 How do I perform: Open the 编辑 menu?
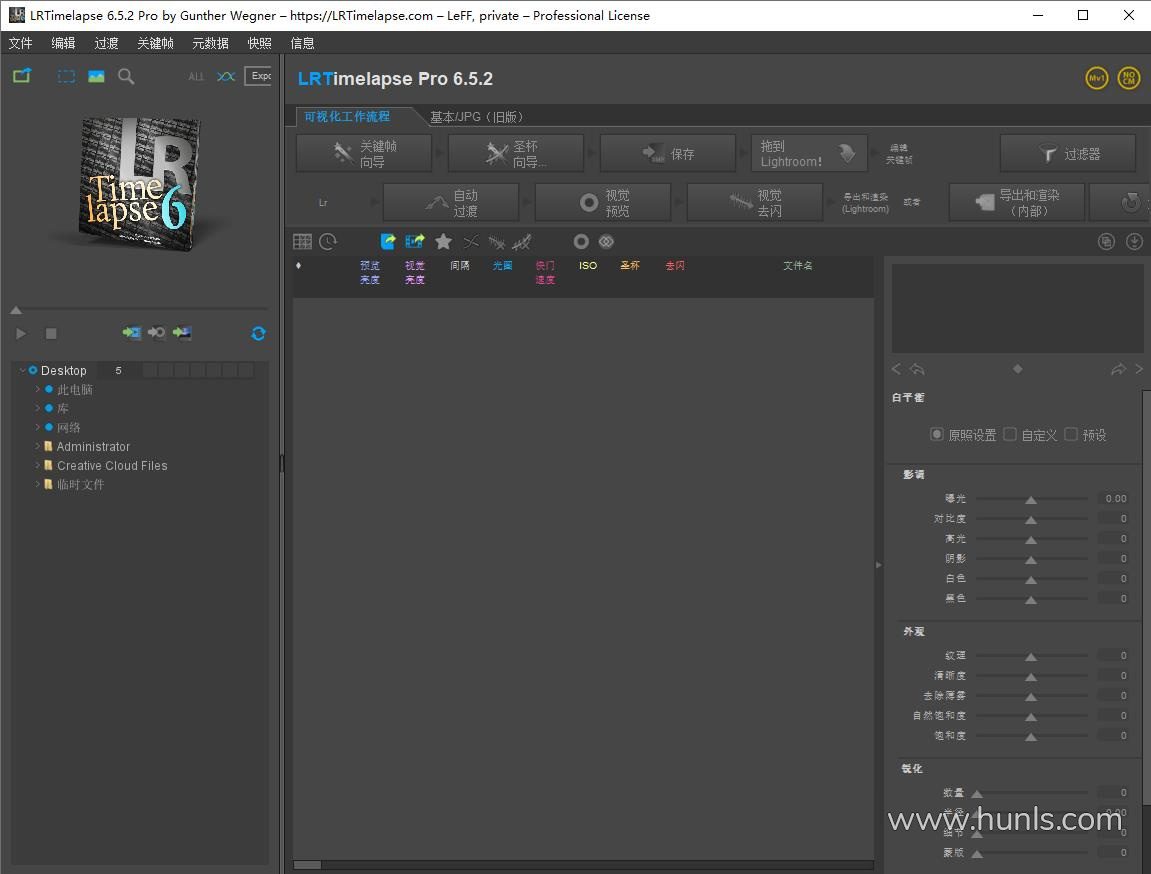(x=63, y=43)
